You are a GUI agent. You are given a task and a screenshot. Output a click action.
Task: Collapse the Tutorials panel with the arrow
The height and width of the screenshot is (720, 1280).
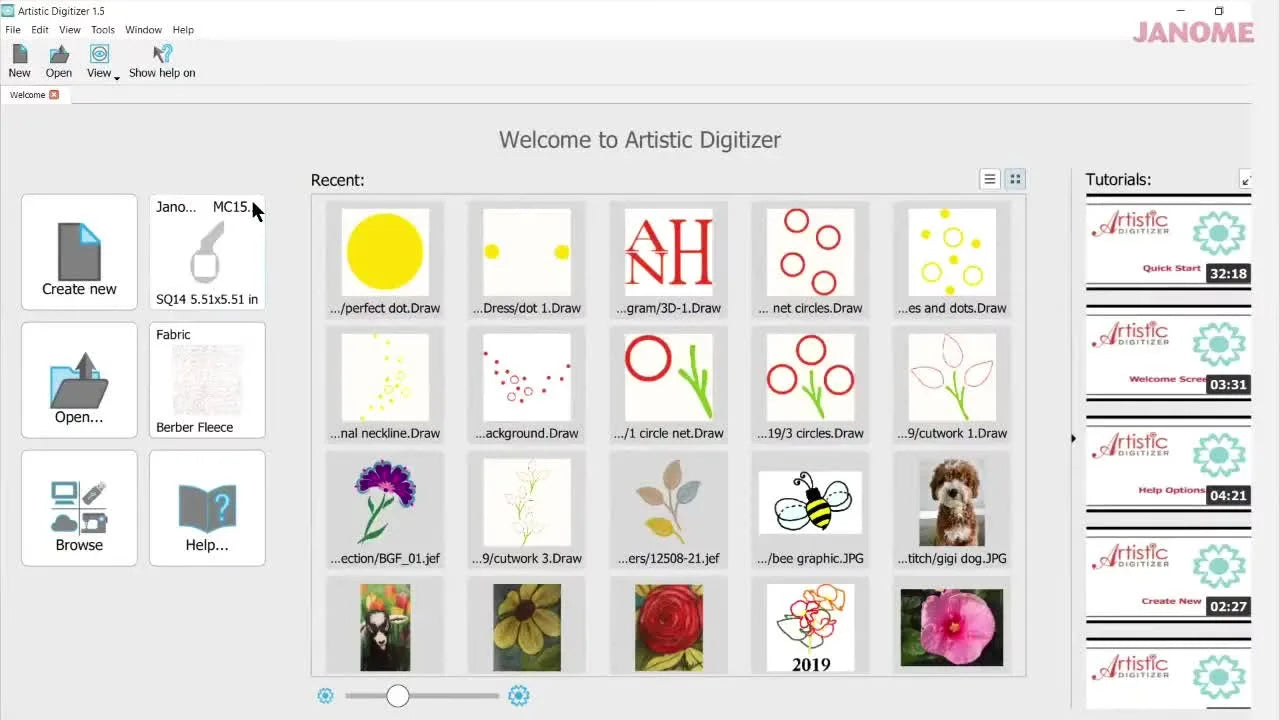[1246, 180]
